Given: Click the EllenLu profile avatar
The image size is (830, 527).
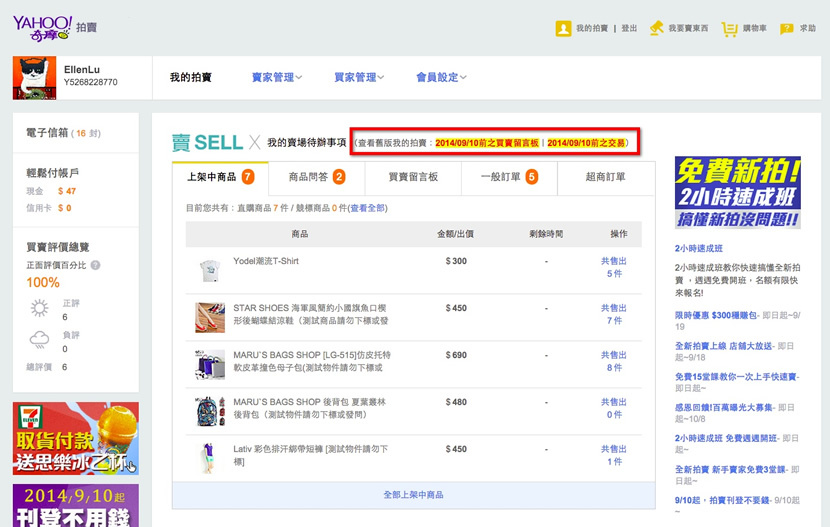Looking at the screenshot, I should point(34,77).
